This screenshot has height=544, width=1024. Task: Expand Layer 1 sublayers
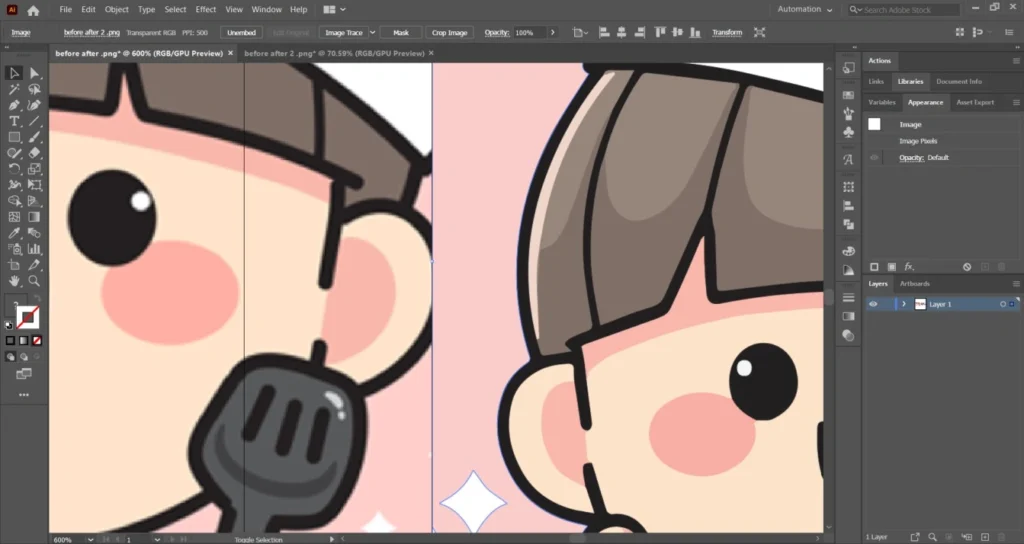coord(904,304)
